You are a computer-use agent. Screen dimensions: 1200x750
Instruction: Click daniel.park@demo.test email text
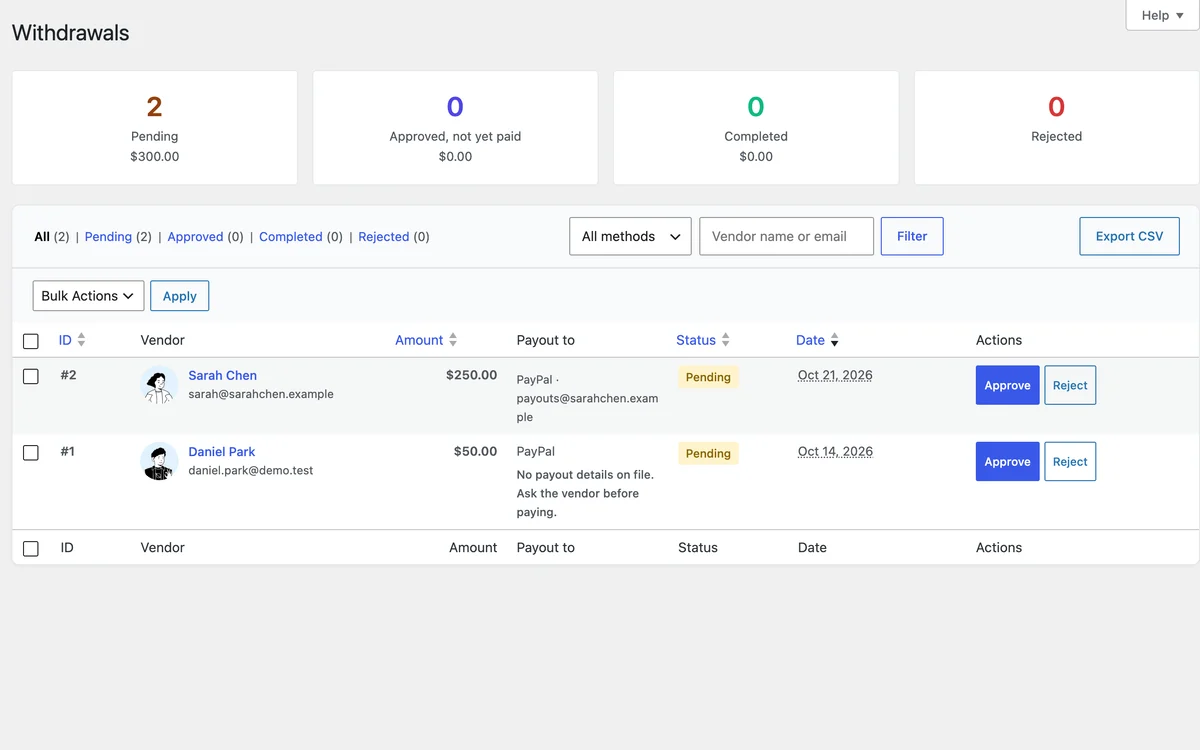251,470
